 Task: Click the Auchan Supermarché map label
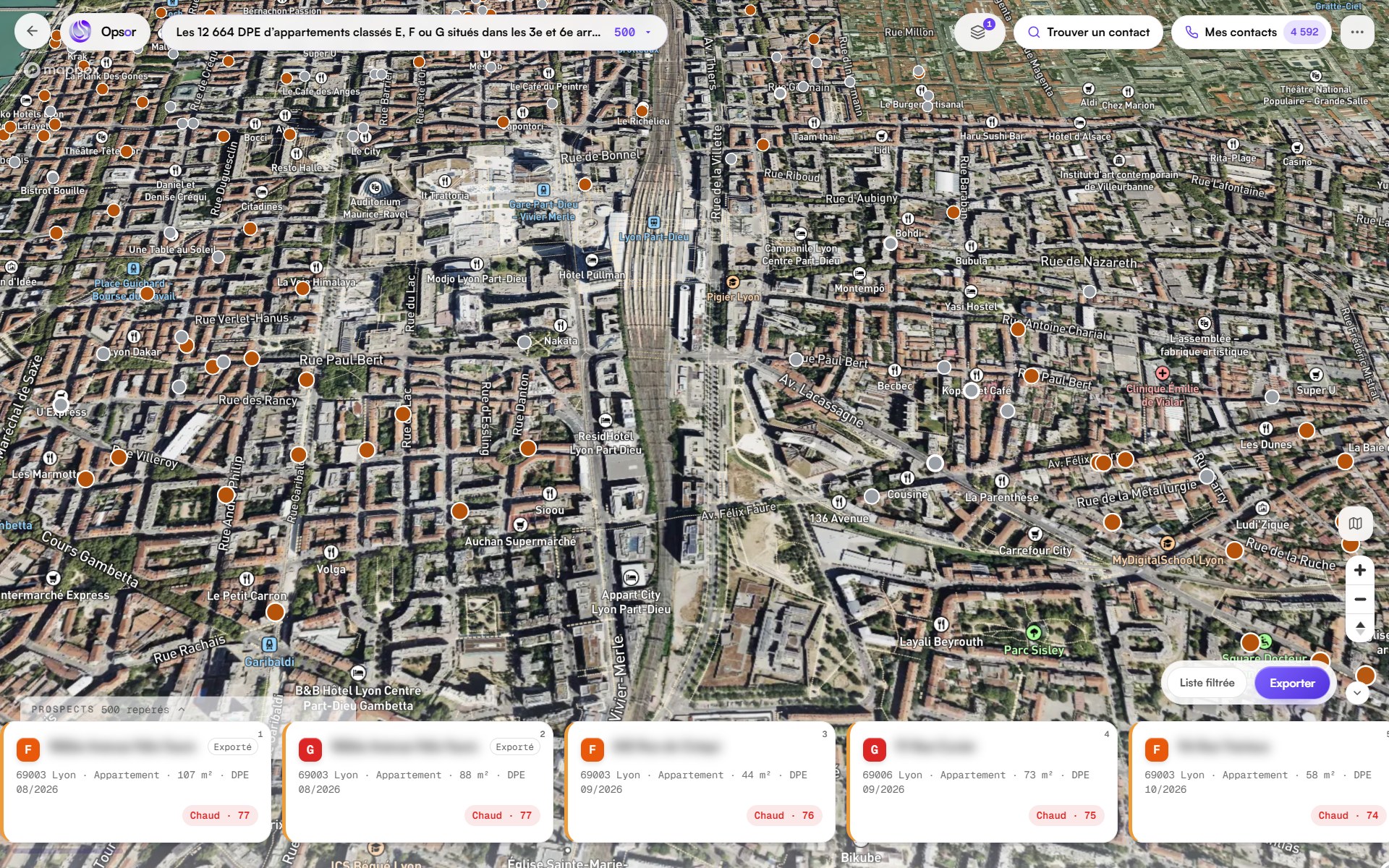[520, 541]
